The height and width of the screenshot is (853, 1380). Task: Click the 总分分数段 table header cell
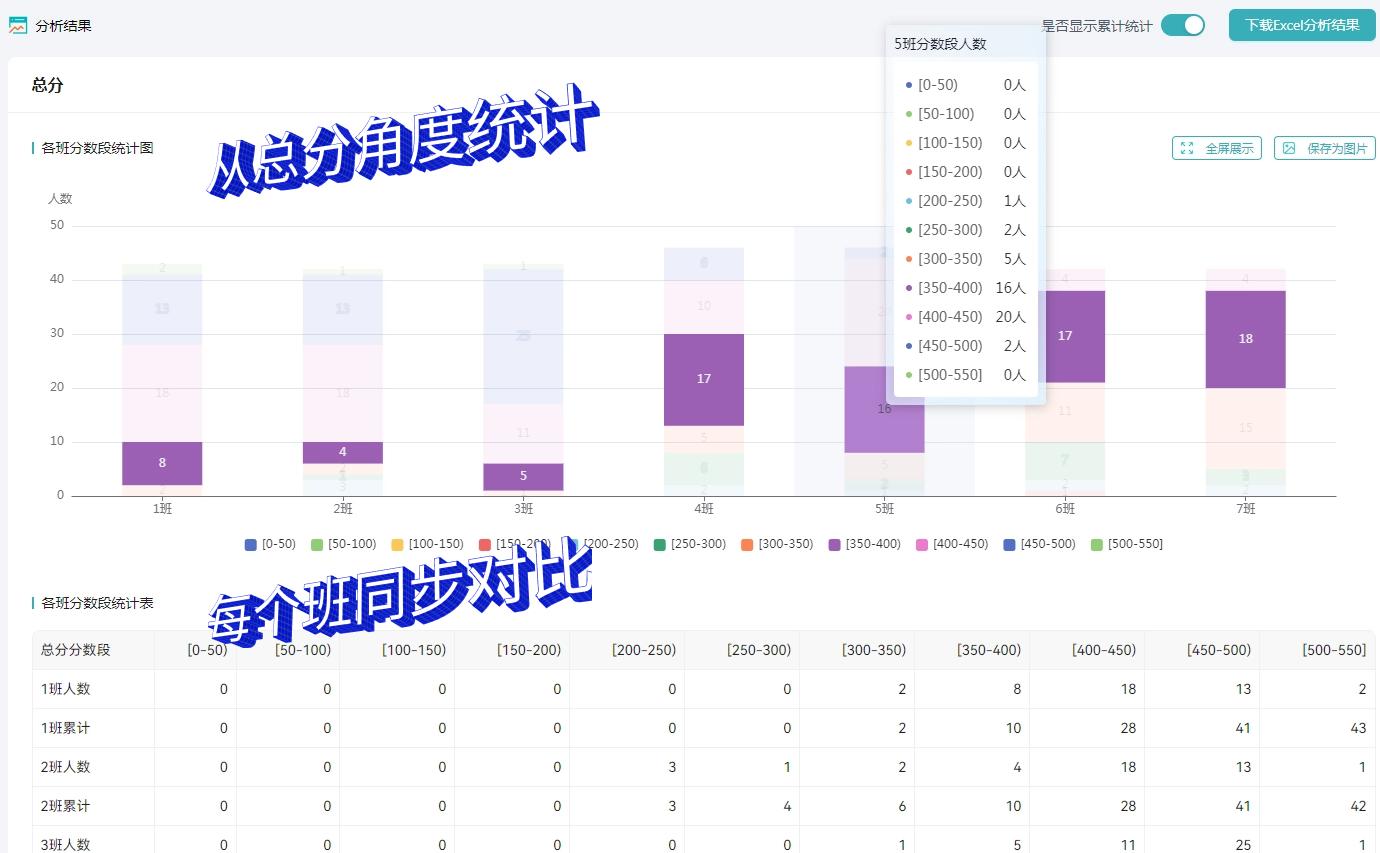click(76, 650)
